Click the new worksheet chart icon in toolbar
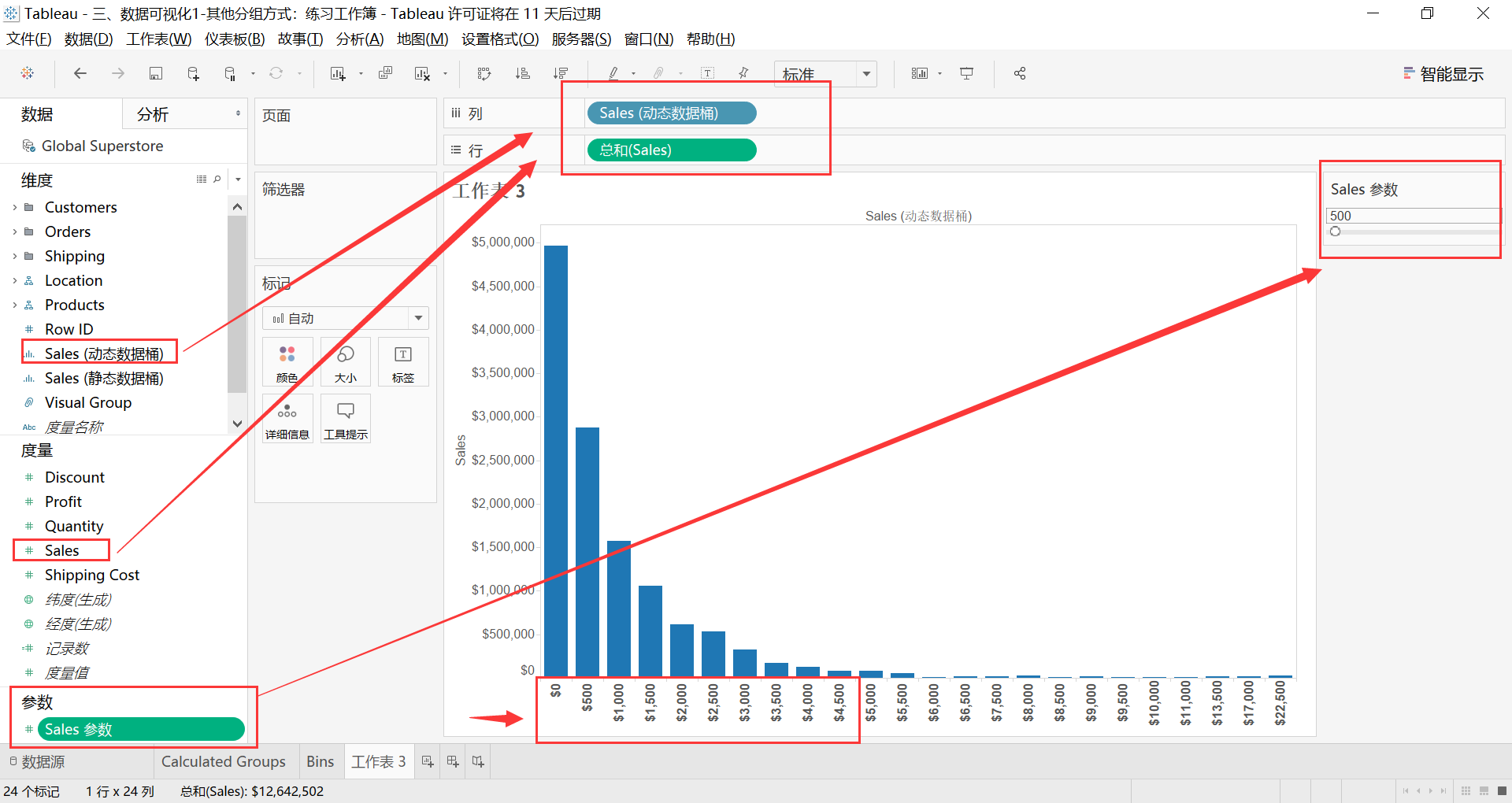 click(x=338, y=73)
